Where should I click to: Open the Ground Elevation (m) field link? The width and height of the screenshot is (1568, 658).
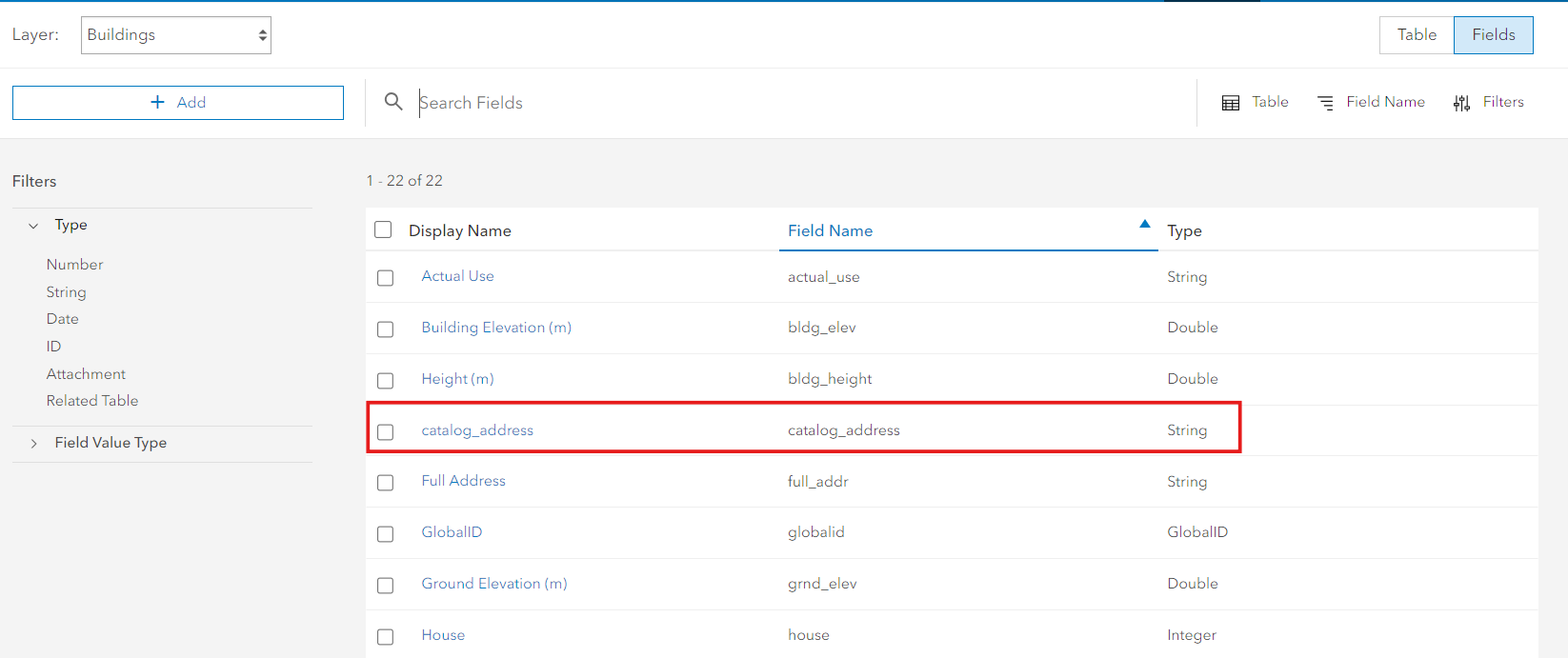(x=494, y=584)
